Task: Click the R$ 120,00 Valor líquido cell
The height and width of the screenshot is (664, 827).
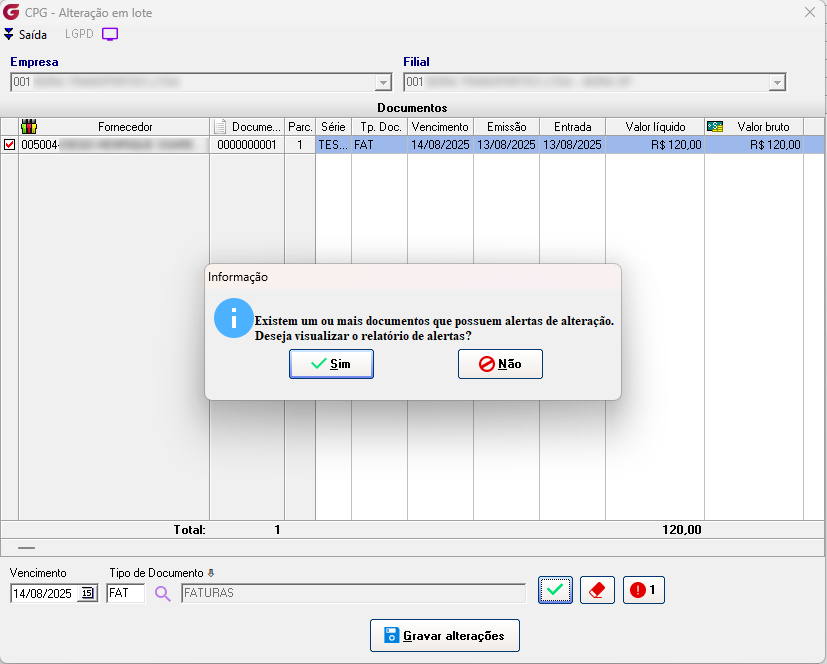Action: click(655, 145)
